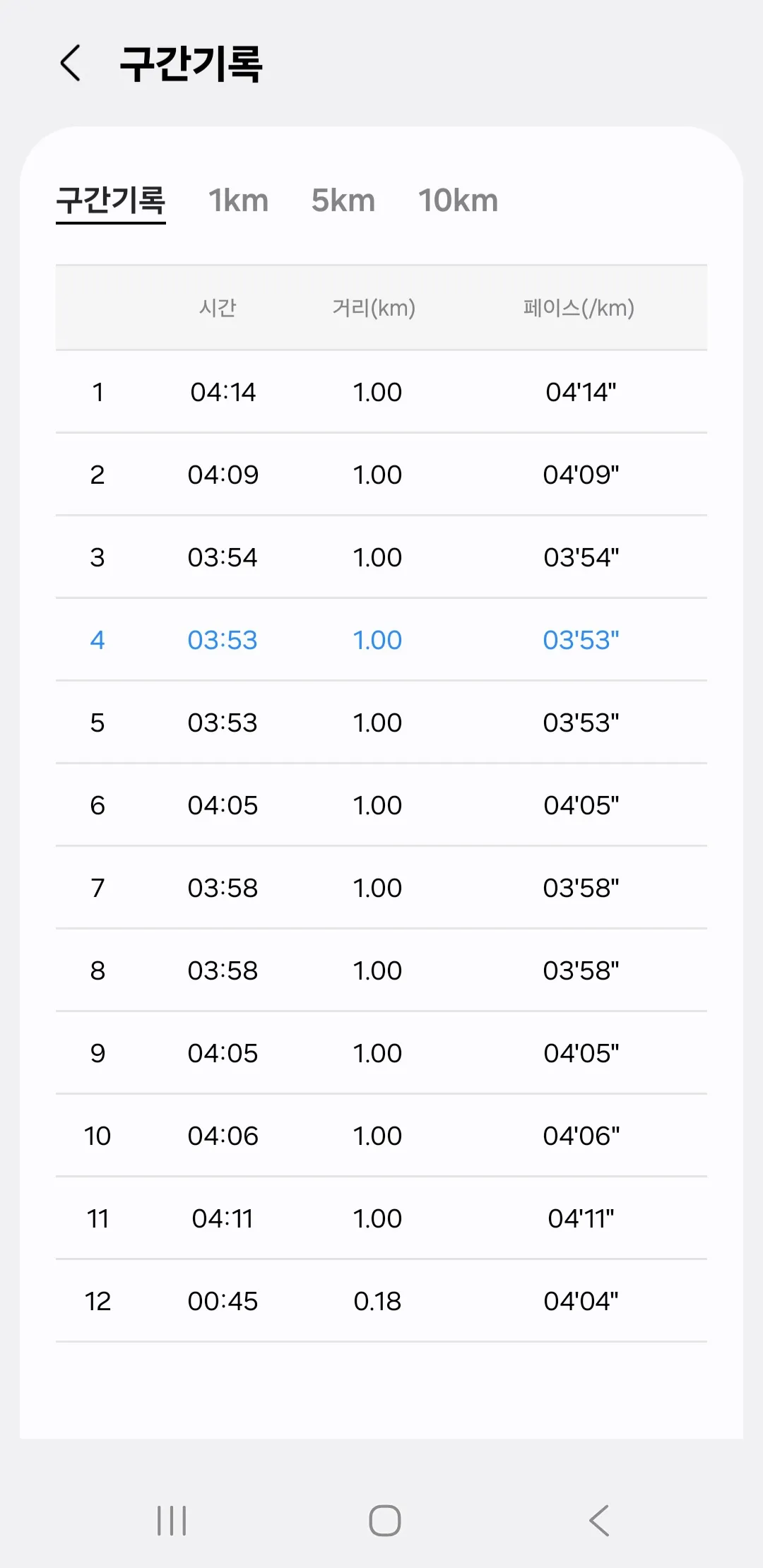Screen dimensions: 763x1568
Task: Tap lap 2 pace 04'09"
Action: [581, 475]
